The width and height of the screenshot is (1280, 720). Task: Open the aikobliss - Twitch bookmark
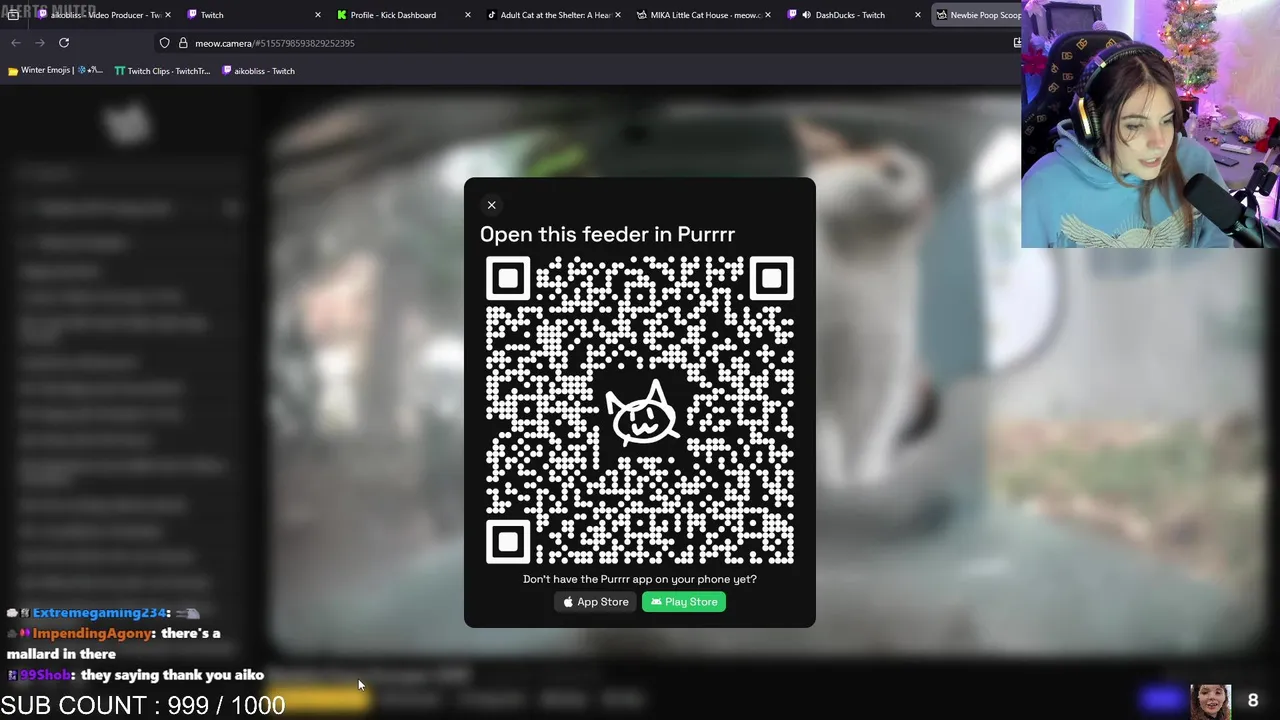[258, 71]
